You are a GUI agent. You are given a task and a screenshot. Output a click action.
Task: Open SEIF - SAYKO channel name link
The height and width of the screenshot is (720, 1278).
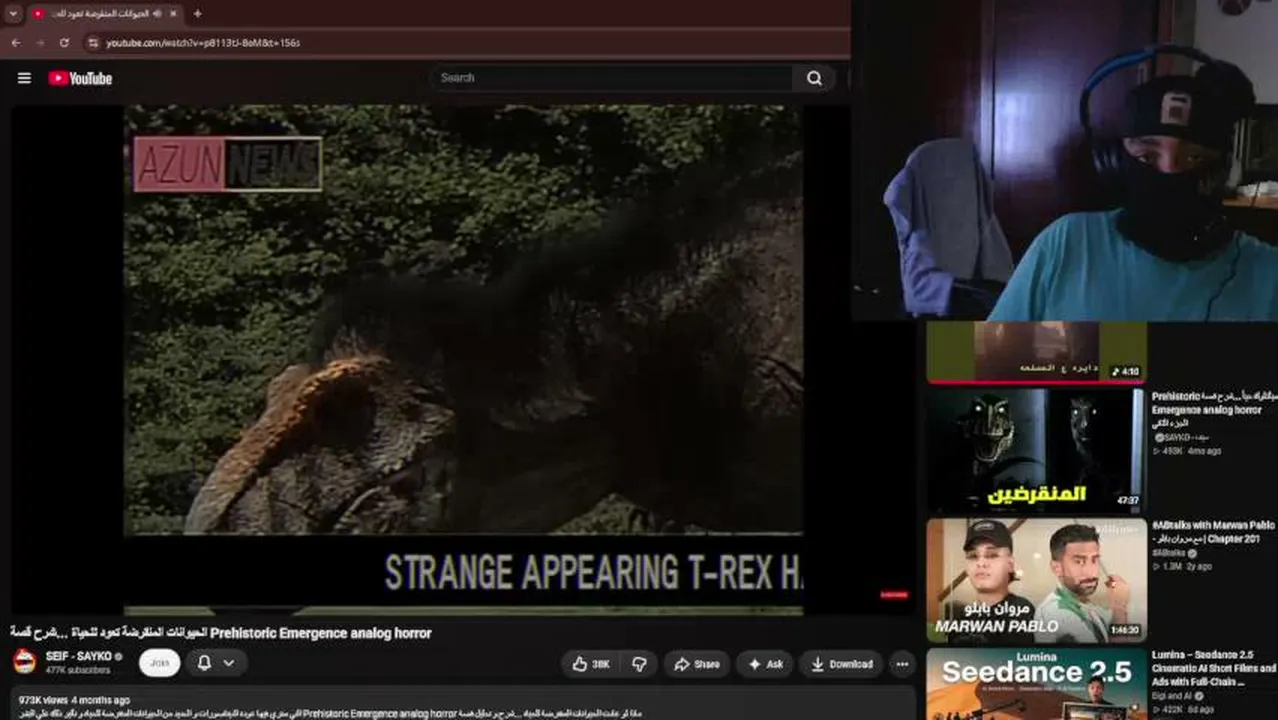pos(79,657)
